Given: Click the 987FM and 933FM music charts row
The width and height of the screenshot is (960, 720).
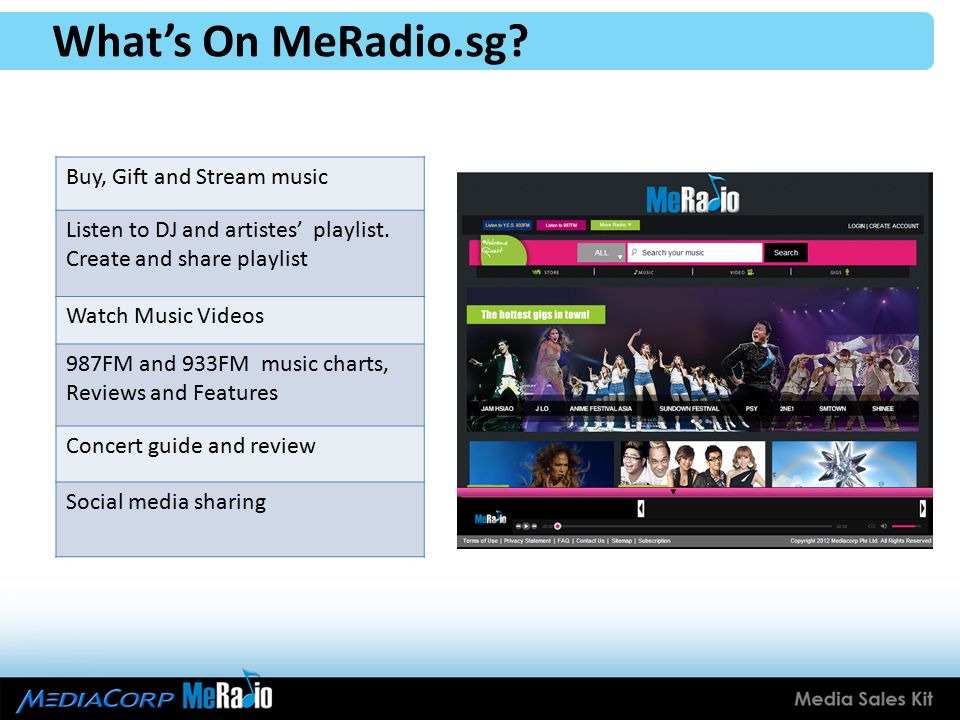Looking at the screenshot, I should tap(240, 384).
